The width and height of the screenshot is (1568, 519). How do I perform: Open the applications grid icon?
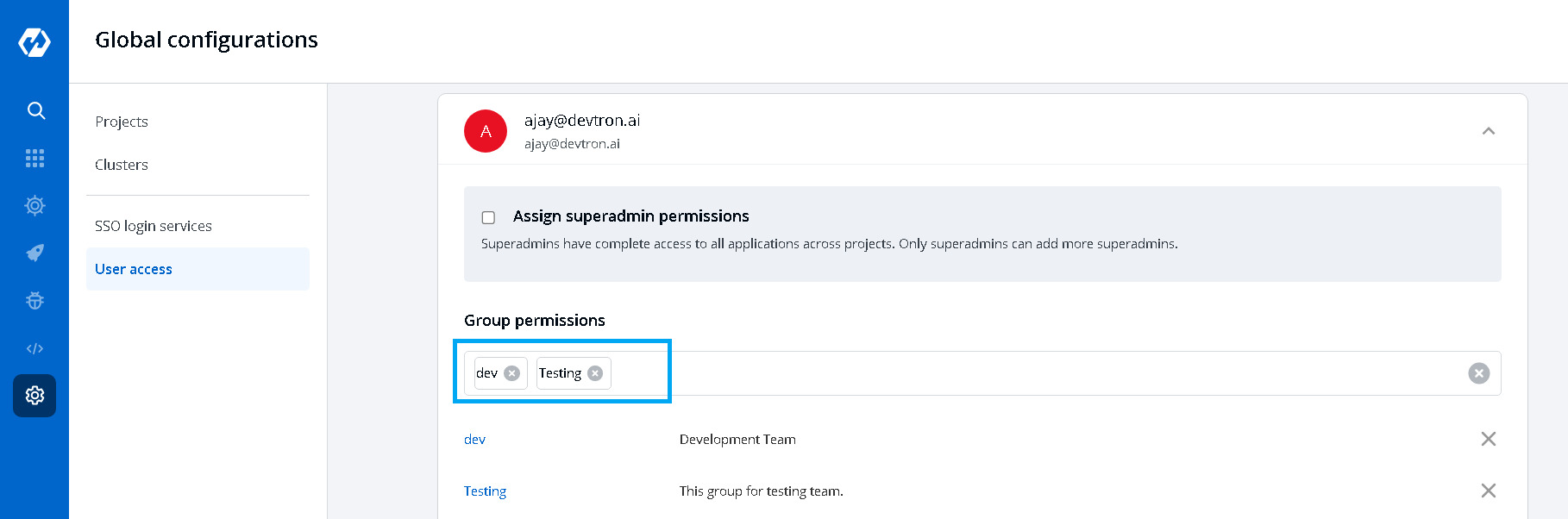[x=35, y=158]
